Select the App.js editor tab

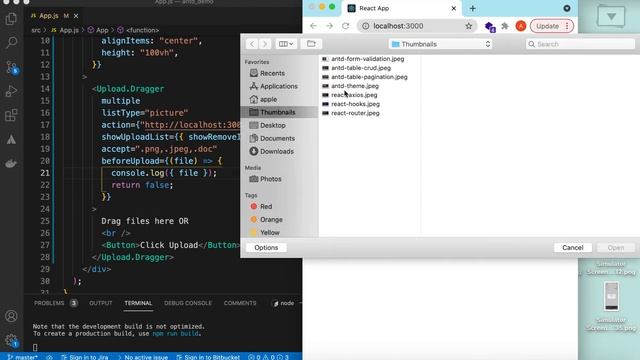49,16
